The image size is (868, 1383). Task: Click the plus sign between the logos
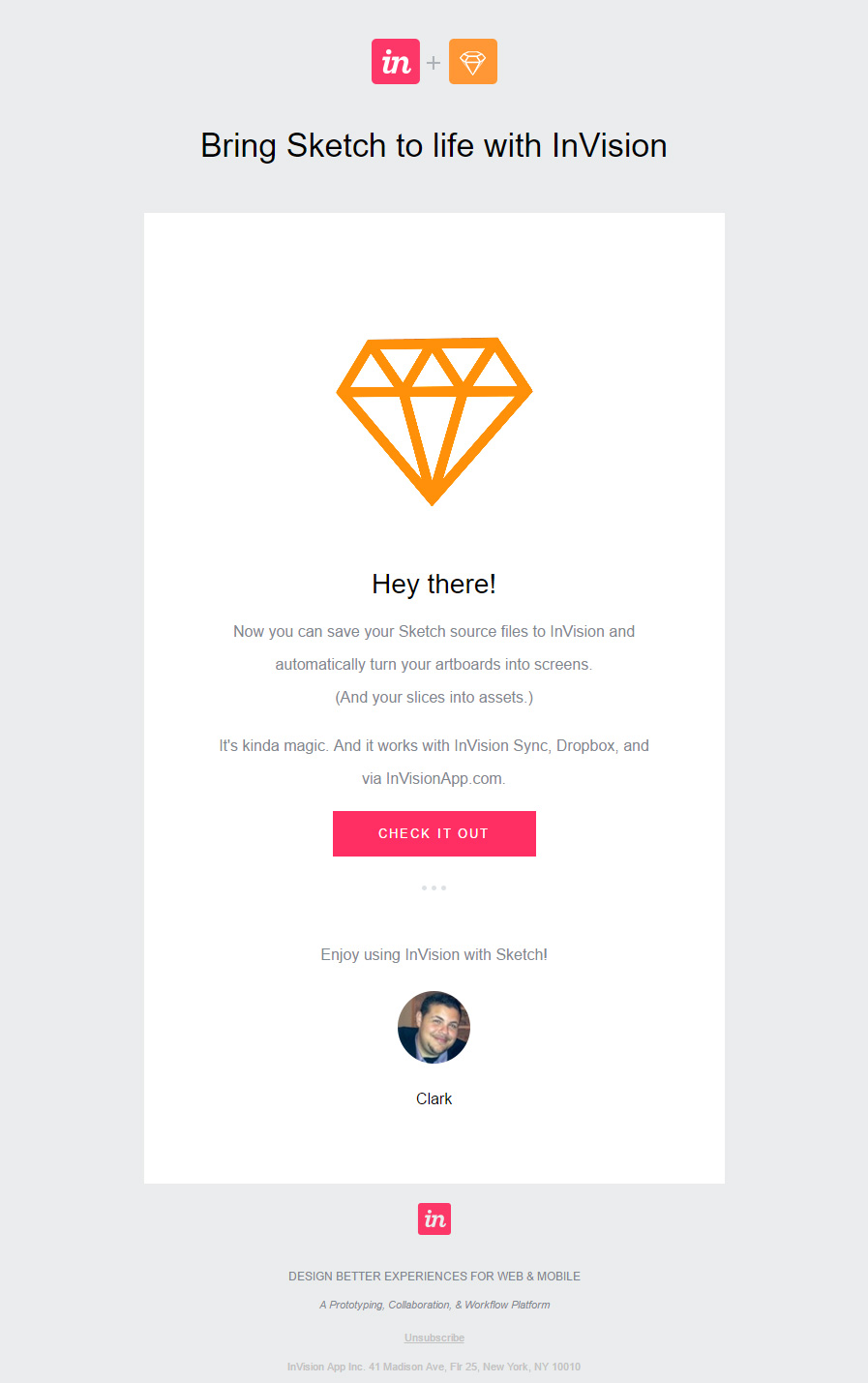pyautogui.click(x=434, y=63)
